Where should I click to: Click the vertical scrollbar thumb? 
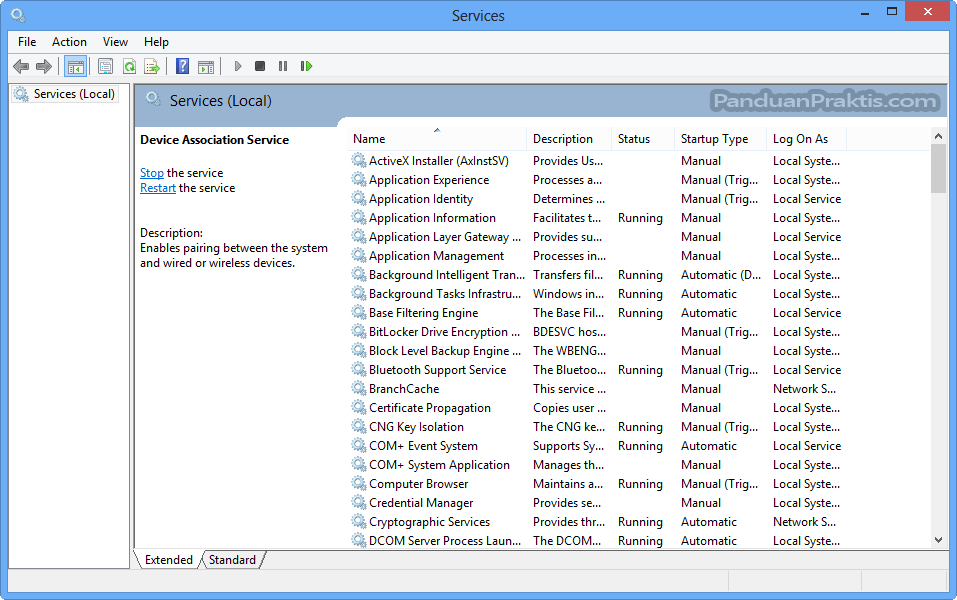(x=938, y=168)
